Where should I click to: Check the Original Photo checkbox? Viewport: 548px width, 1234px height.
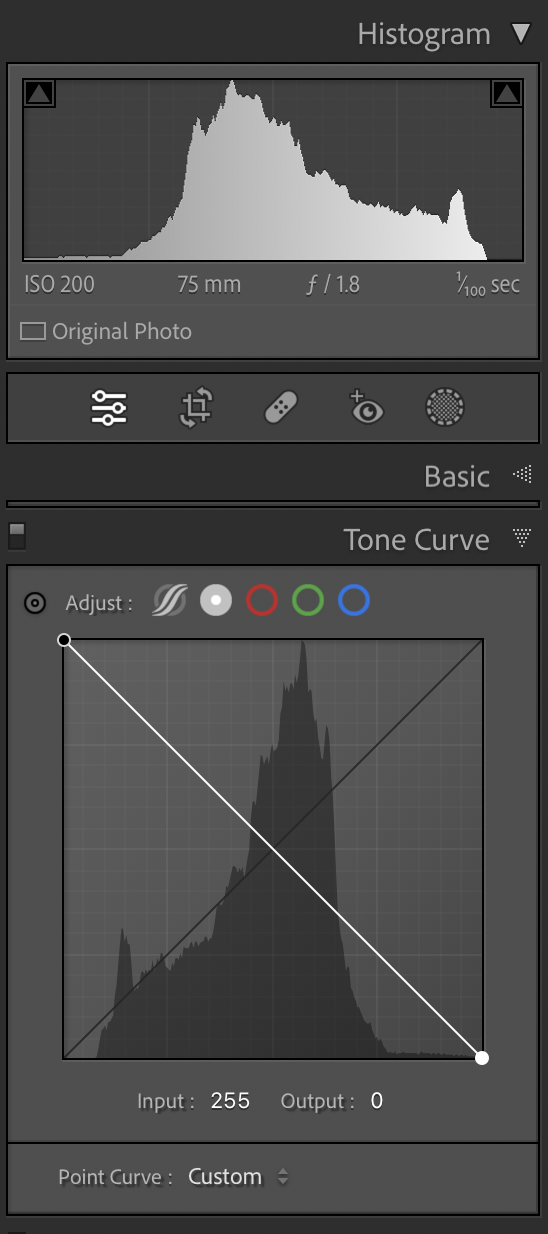33,331
